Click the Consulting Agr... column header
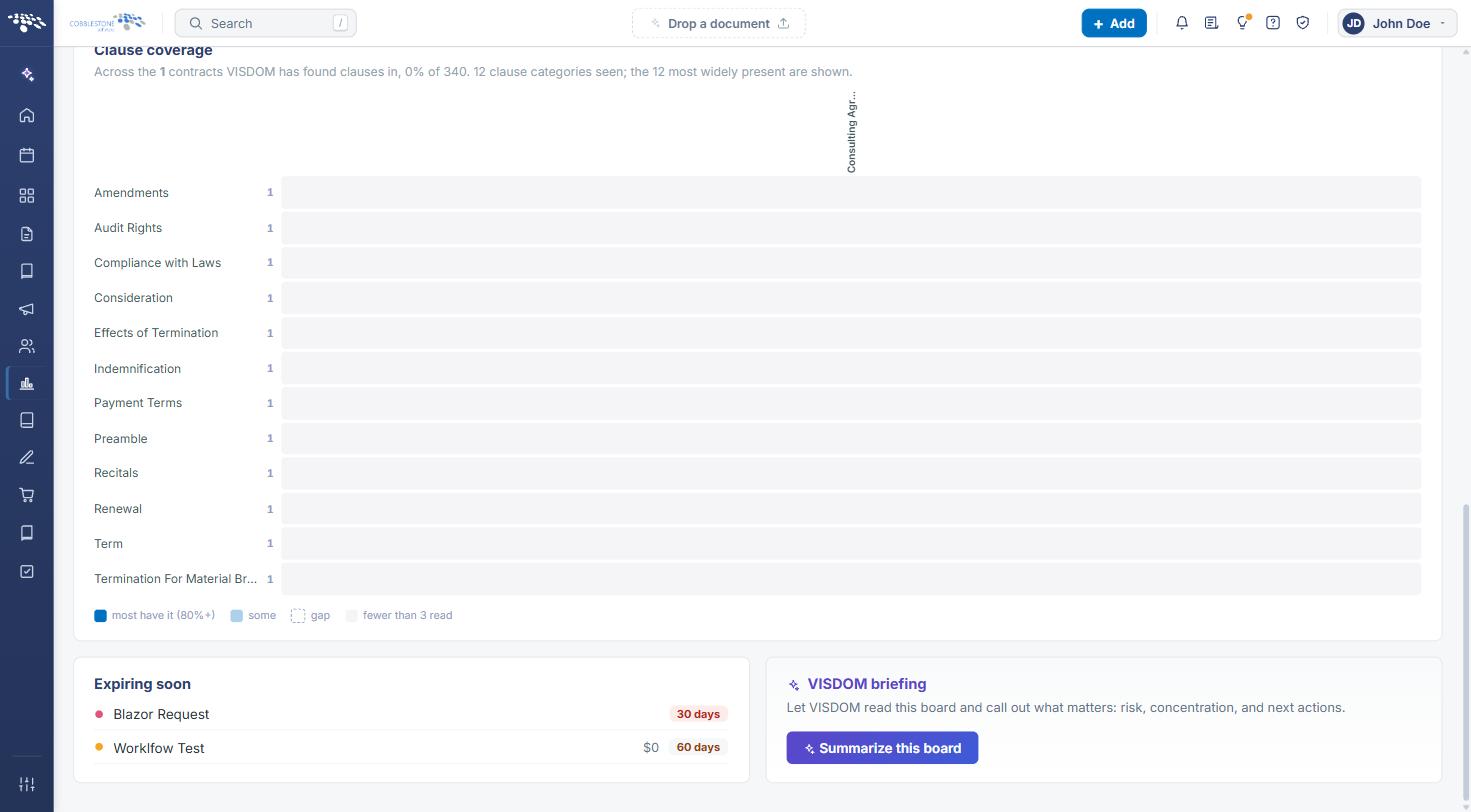This screenshot has height=812, width=1471. click(x=852, y=131)
